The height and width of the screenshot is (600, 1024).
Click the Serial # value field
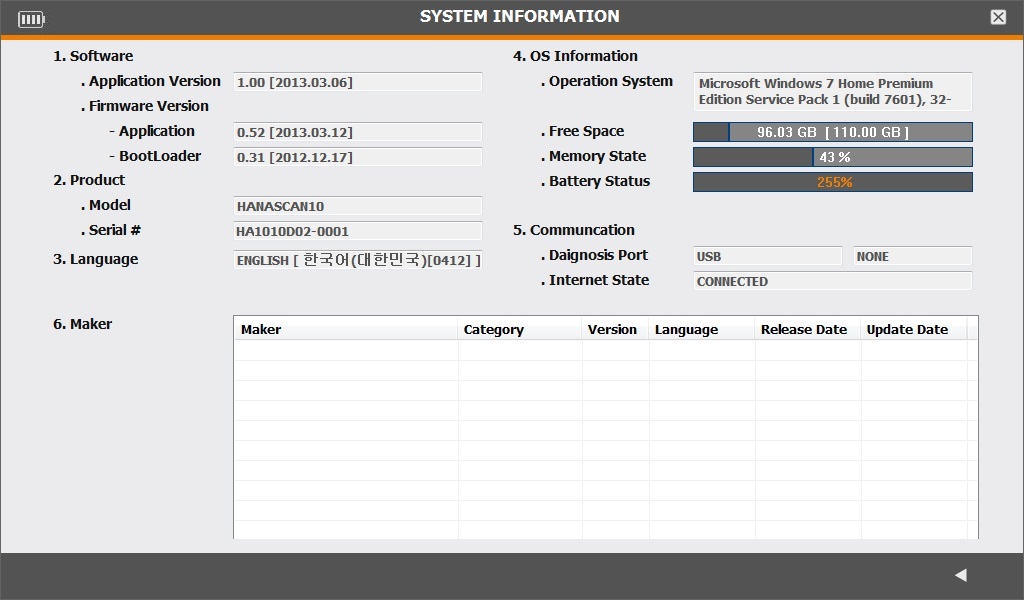coord(357,231)
